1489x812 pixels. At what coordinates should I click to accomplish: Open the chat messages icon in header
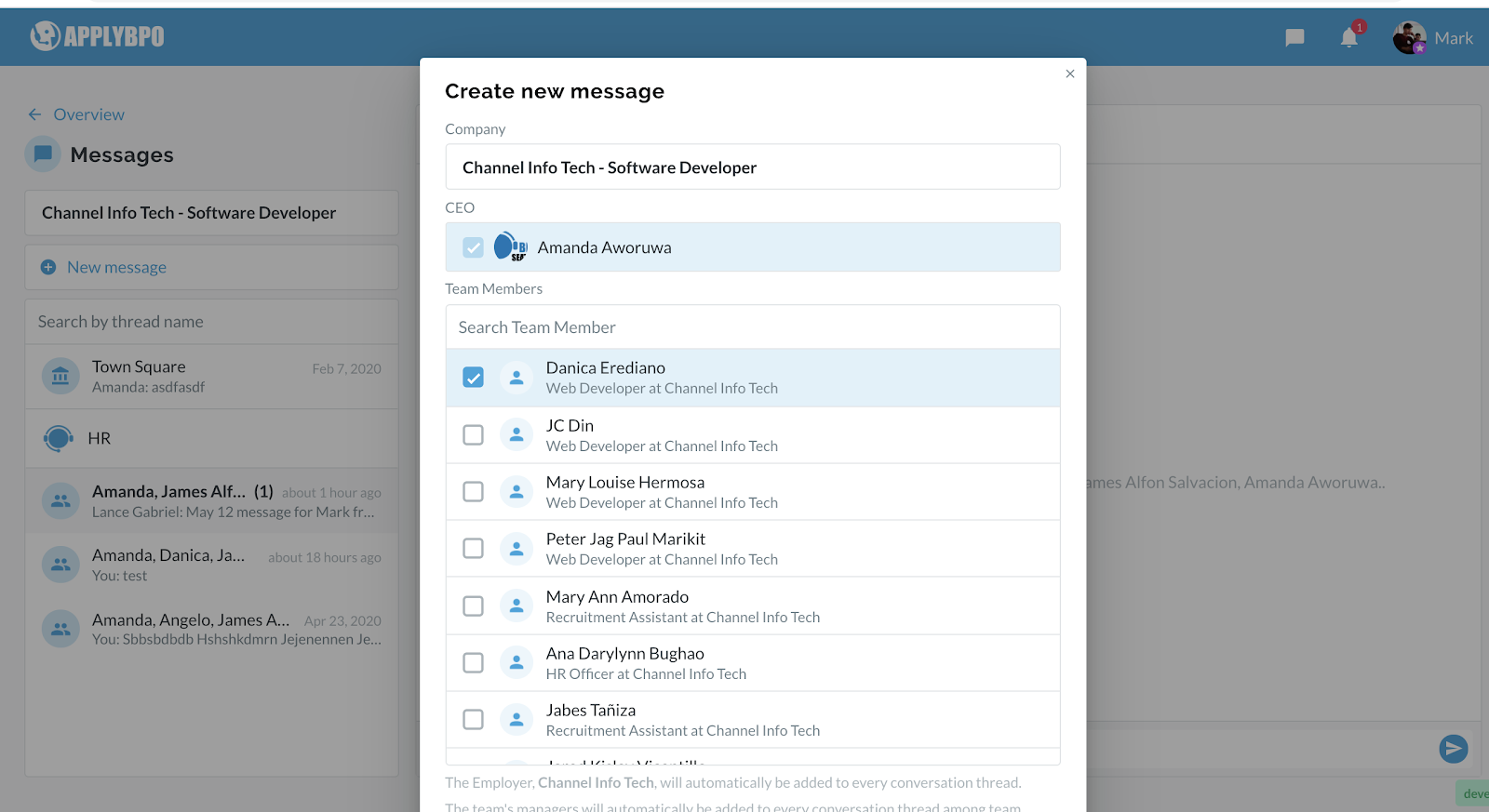click(1294, 38)
